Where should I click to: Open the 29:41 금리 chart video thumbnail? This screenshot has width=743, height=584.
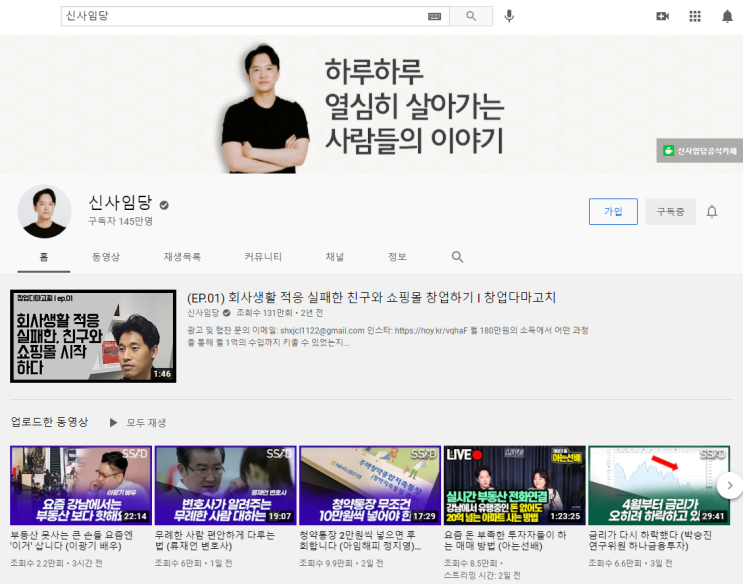(659, 485)
